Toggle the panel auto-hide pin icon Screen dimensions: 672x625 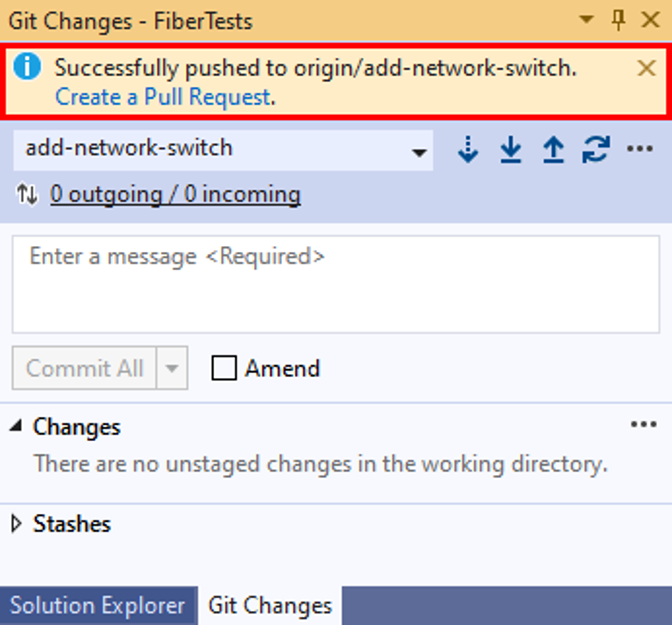click(619, 20)
